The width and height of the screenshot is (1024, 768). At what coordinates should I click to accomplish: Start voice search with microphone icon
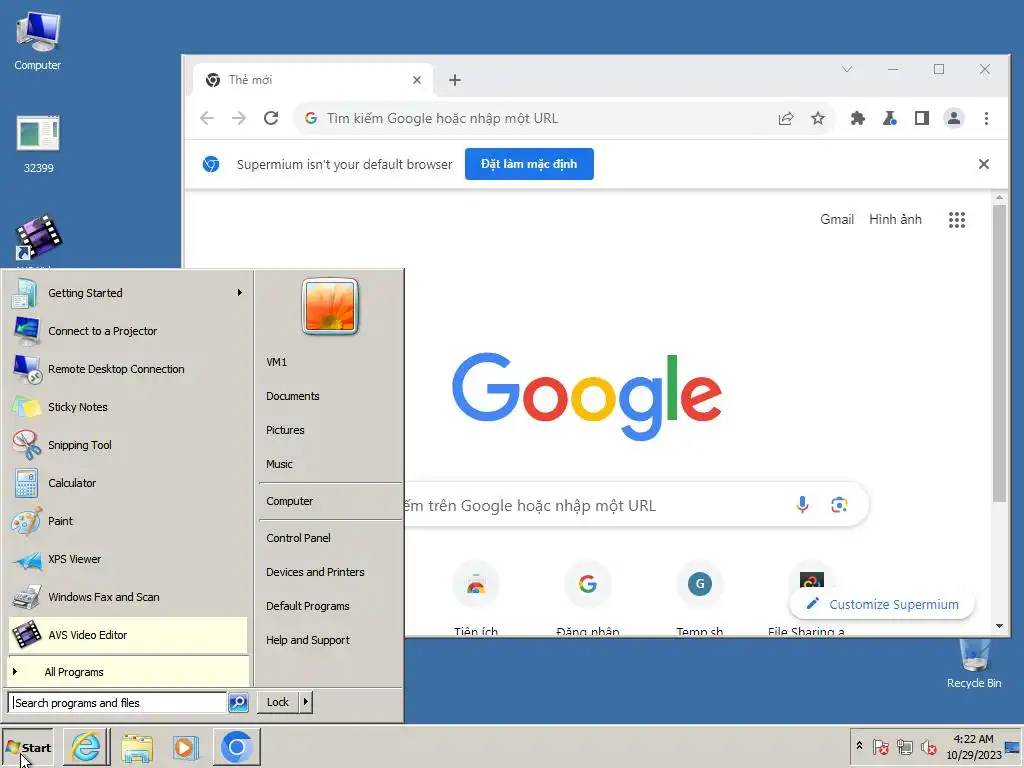(x=803, y=504)
